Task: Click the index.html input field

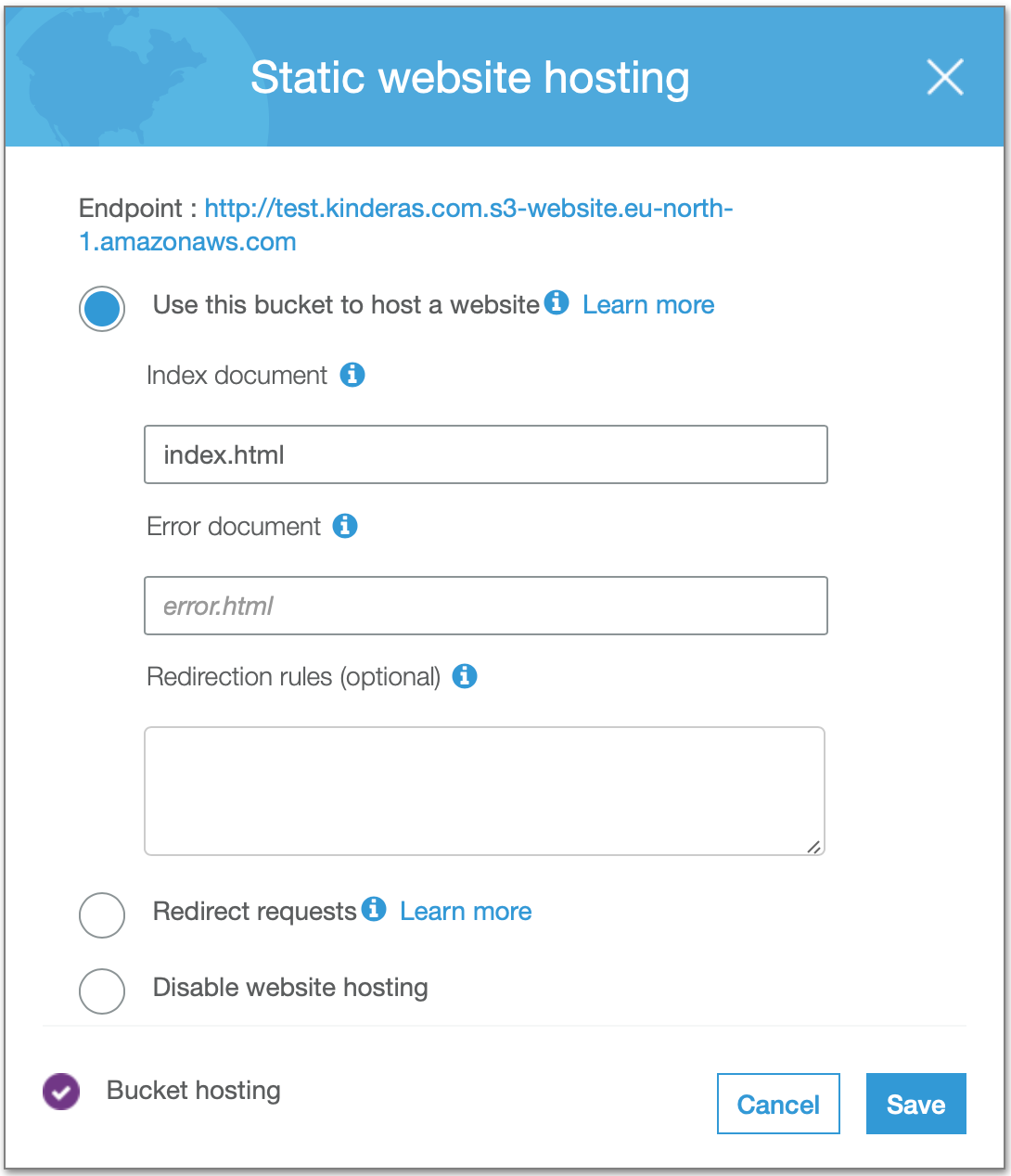Action: 485,454
